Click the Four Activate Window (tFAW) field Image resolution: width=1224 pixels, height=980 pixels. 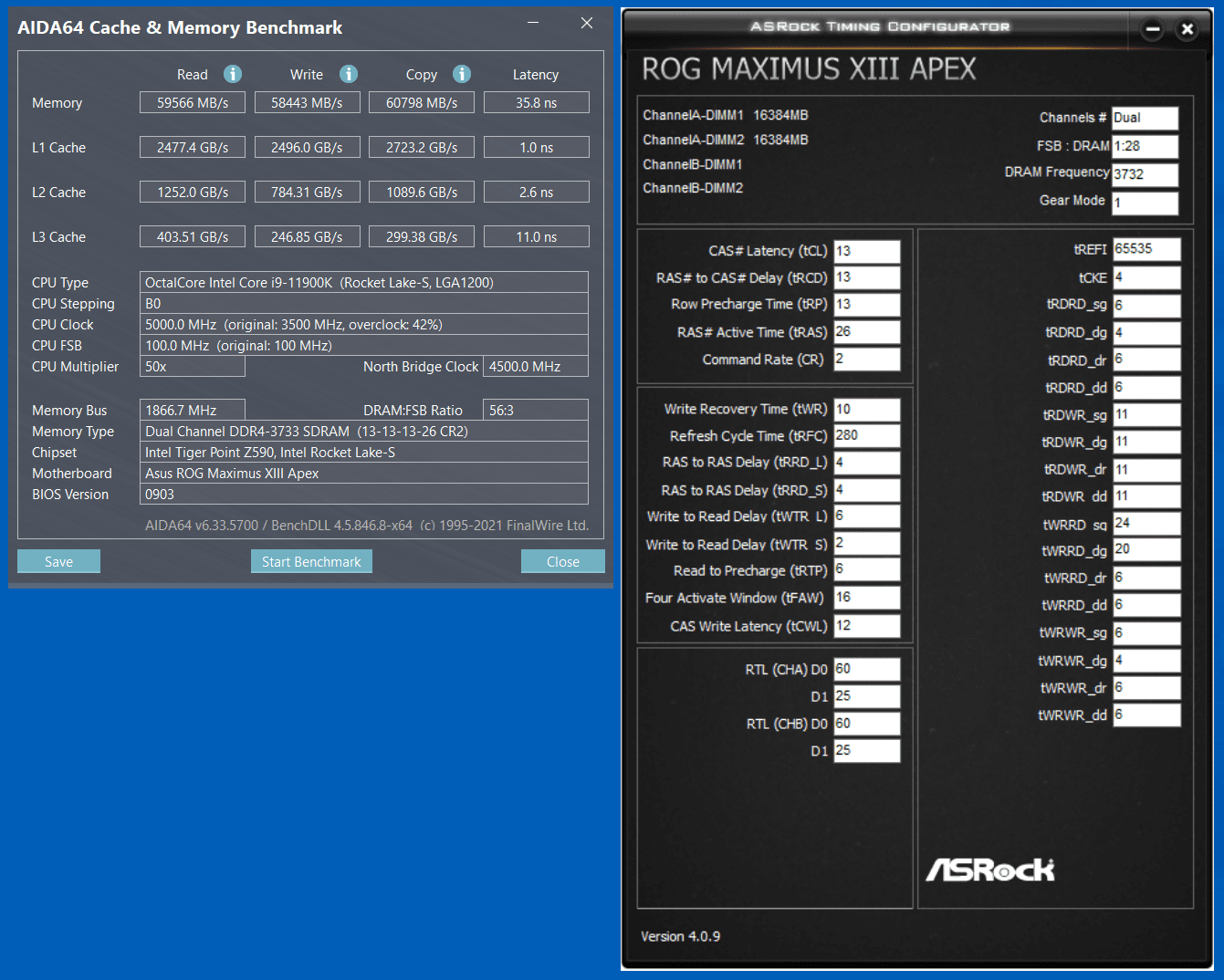867,598
